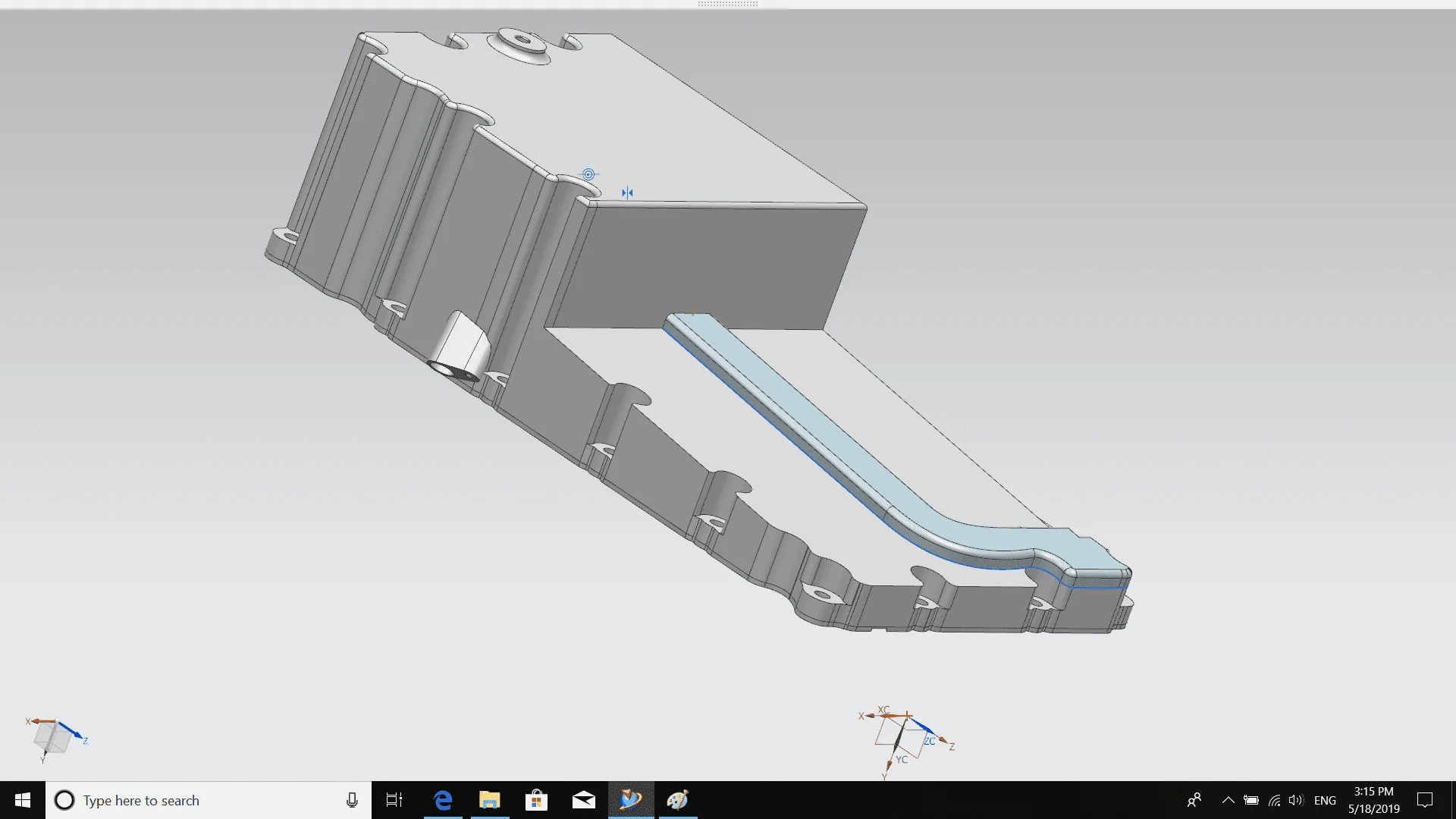Open the Start menu
The width and height of the screenshot is (1456, 819).
[x=21, y=800]
